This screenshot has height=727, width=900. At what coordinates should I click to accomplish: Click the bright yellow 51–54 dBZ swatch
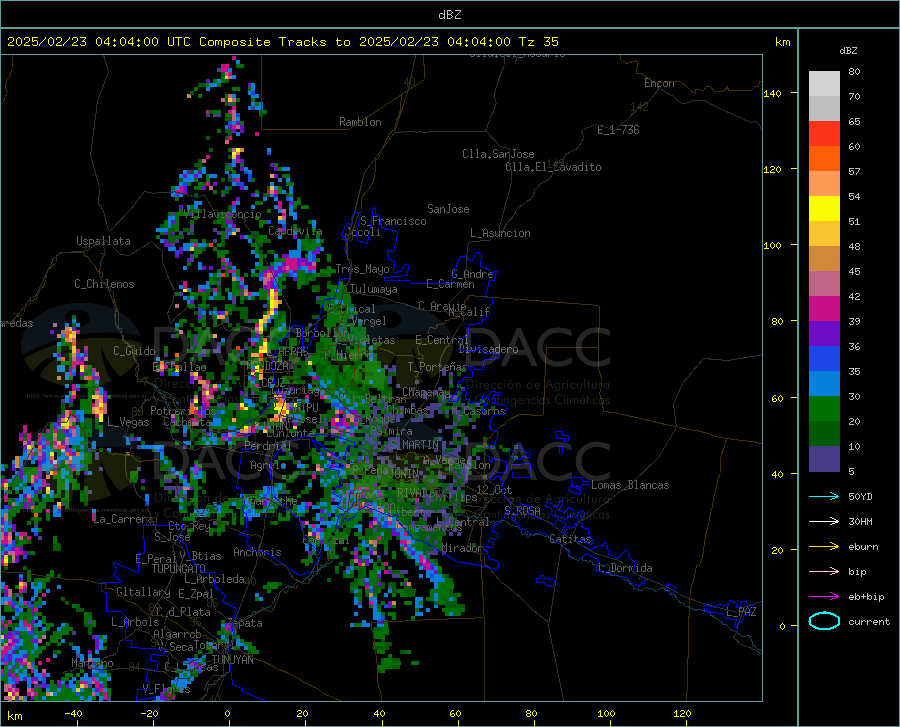824,209
